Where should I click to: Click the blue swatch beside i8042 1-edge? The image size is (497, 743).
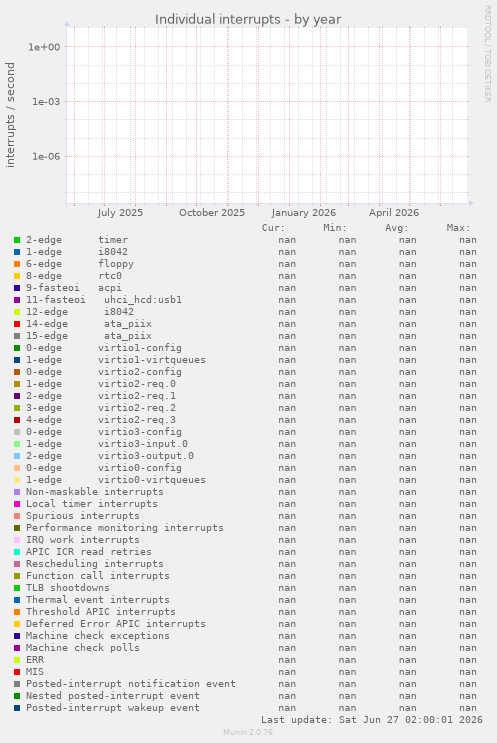[x=17, y=252]
